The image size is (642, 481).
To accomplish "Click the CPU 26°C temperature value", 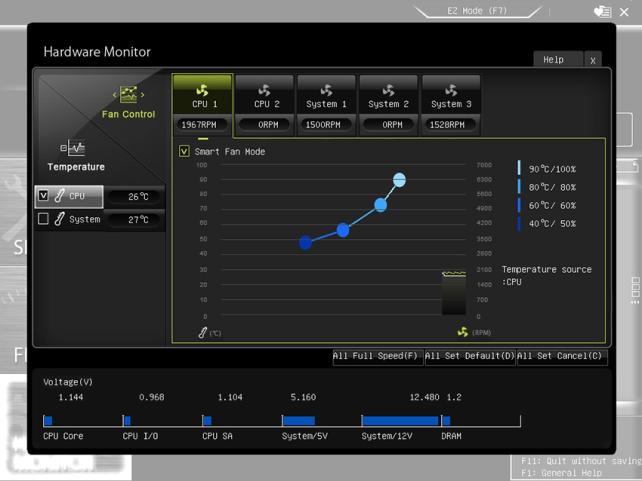I will click(138, 196).
